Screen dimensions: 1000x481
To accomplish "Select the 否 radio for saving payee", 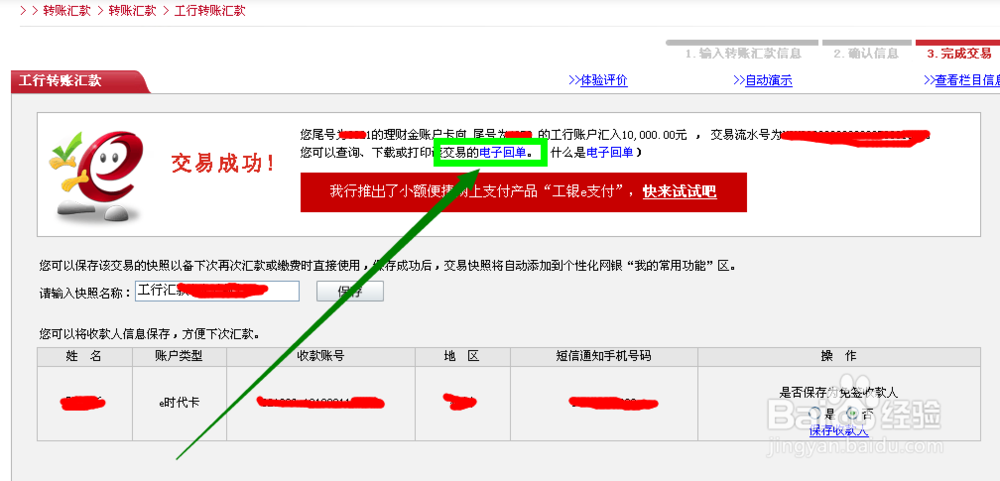I will click(x=851, y=413).
